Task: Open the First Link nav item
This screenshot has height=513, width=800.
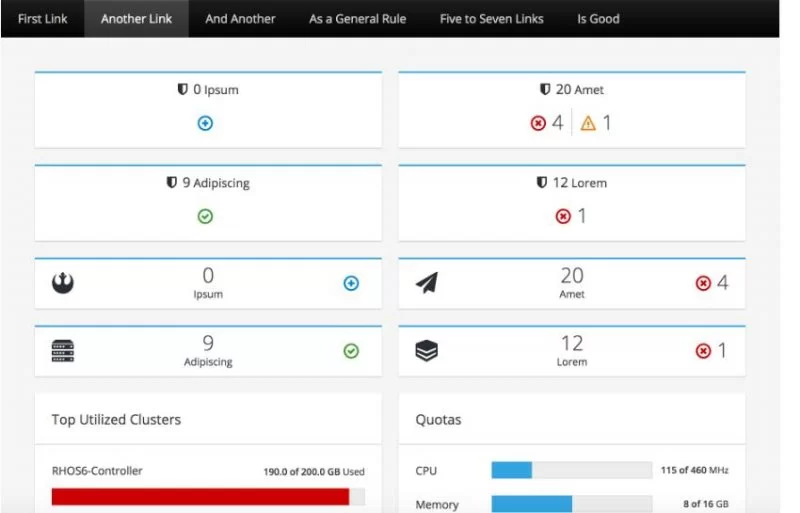Action: pyautogui.click(x=42, y=19)
